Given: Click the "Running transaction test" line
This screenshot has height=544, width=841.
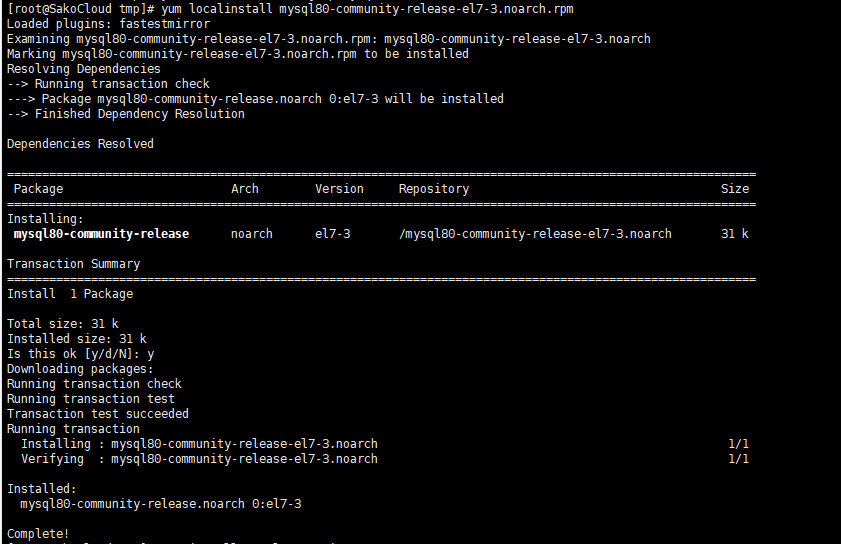Looking at the screenshot, I should 91,399.
